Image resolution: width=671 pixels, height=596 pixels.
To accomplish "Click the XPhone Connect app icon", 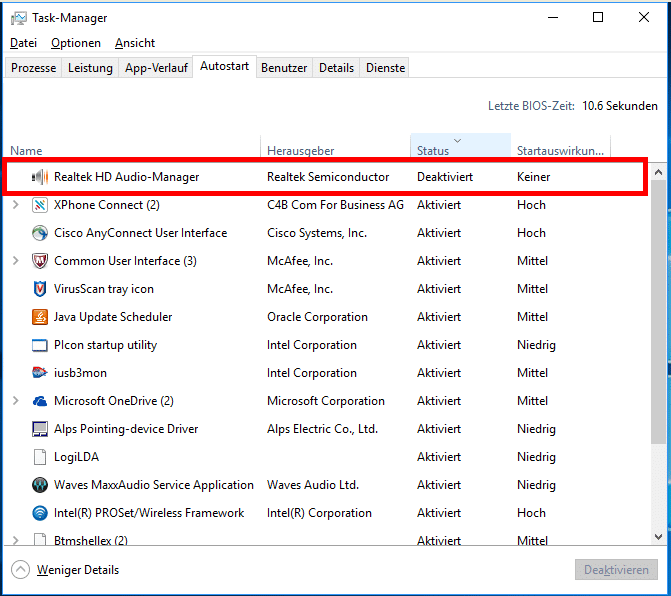I will [40, 205].
